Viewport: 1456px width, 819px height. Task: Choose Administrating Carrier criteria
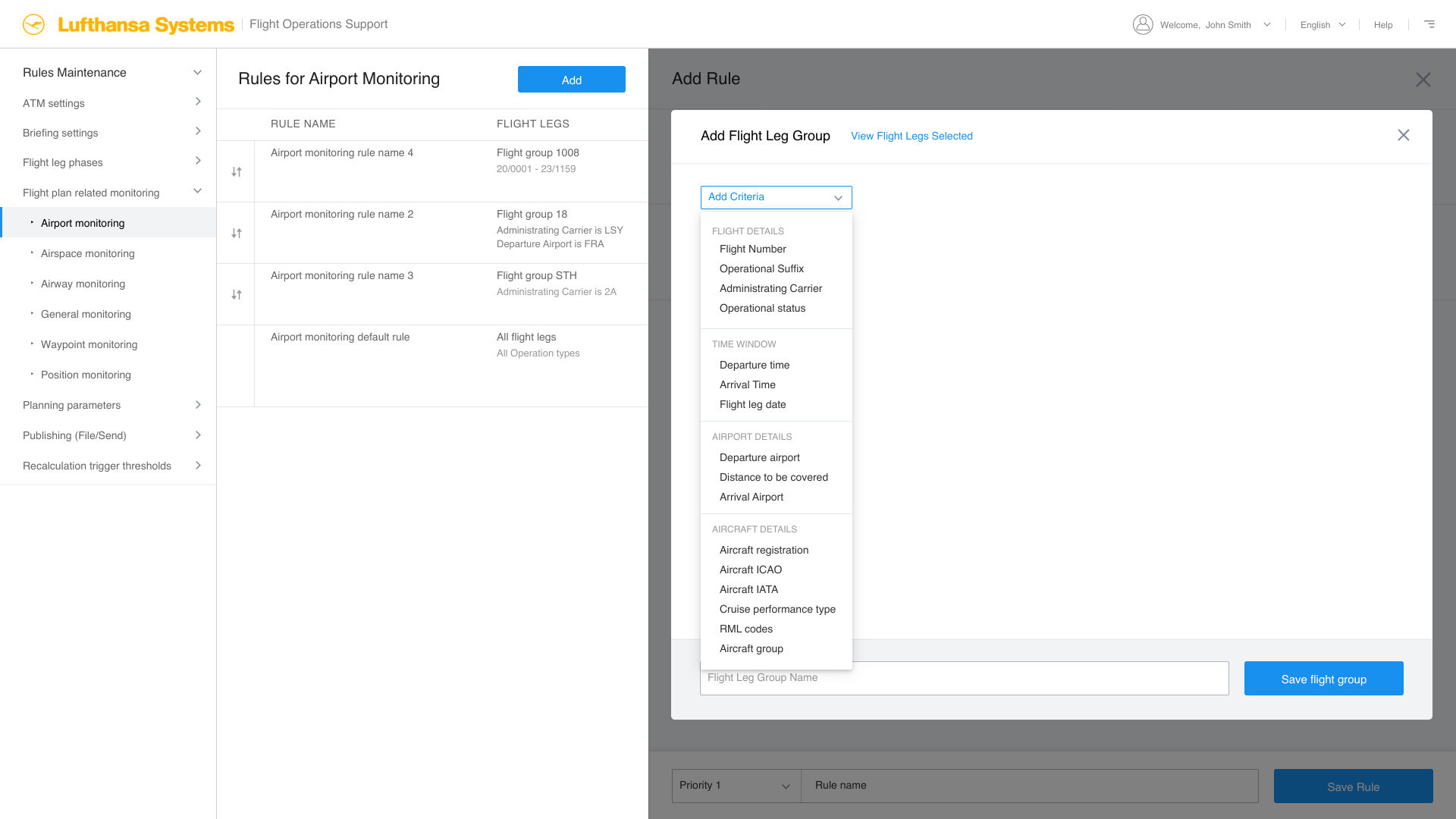(770, 288)
